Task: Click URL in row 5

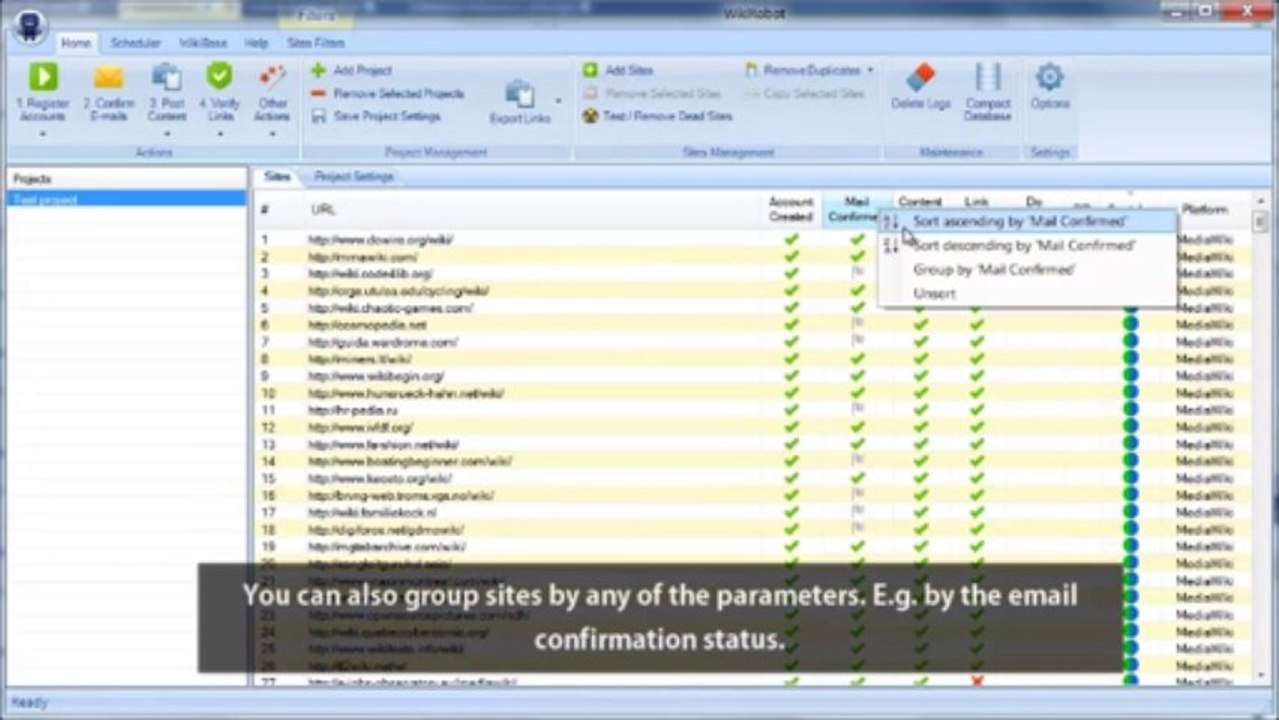Action: 390,308
